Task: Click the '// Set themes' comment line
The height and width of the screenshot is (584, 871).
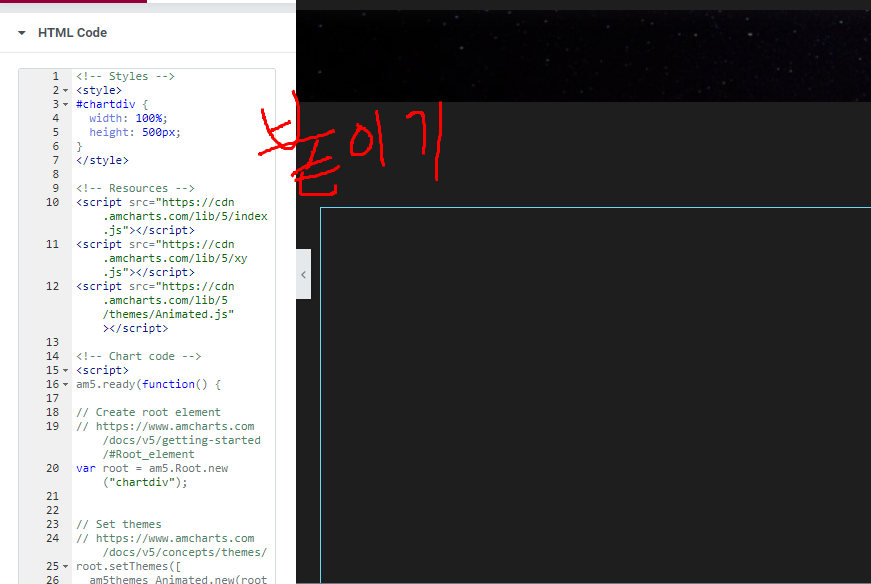Action: click(x=118, y=524)
